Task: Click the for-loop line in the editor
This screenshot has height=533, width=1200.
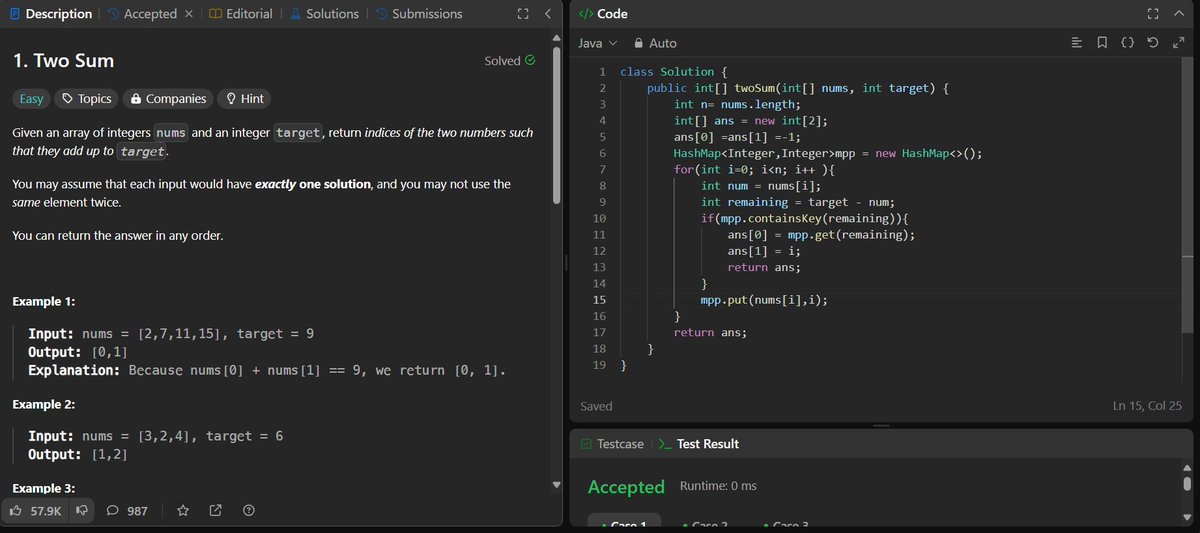Action: [755, 169]
